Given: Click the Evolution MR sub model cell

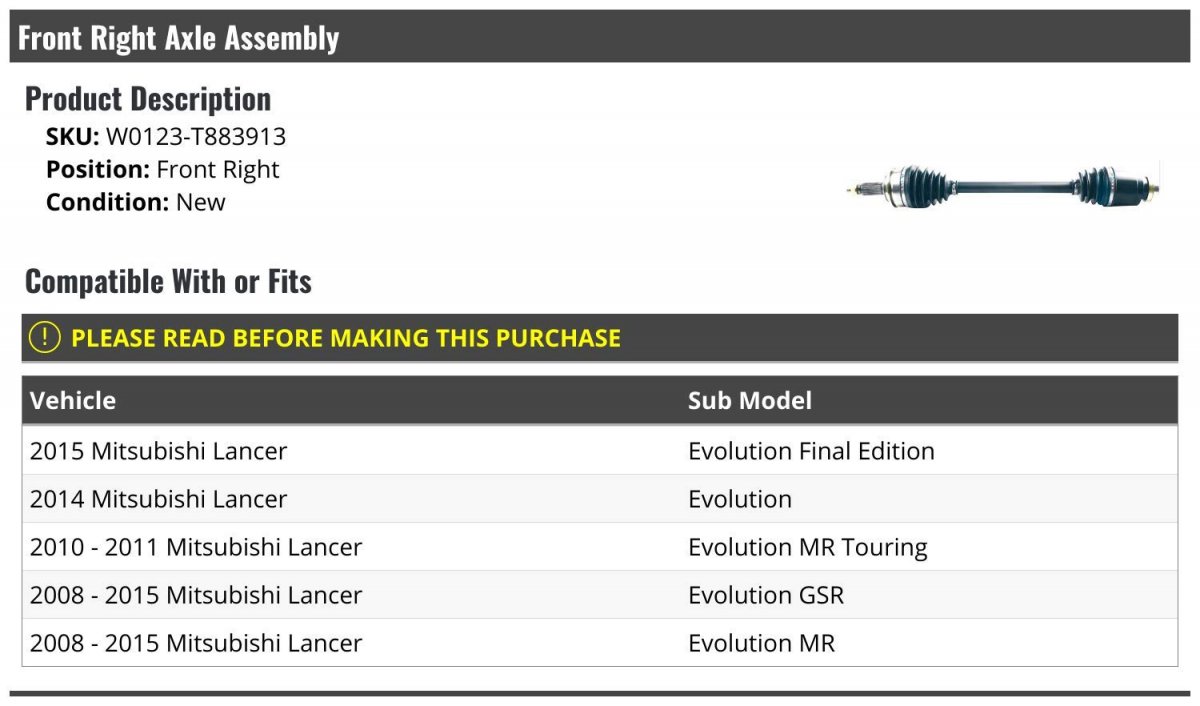Looking at the screenshot, I should coord(761,643).
